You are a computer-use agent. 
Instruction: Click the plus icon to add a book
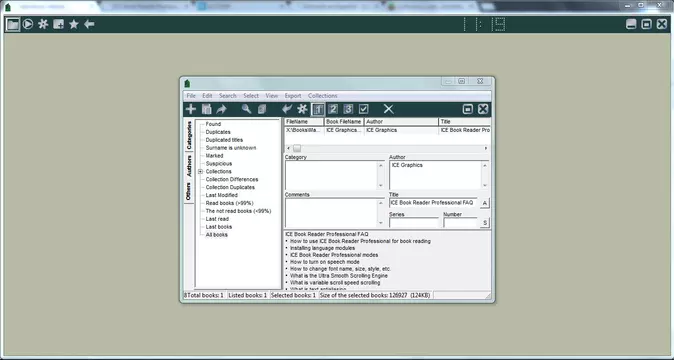tap(190, 109)
